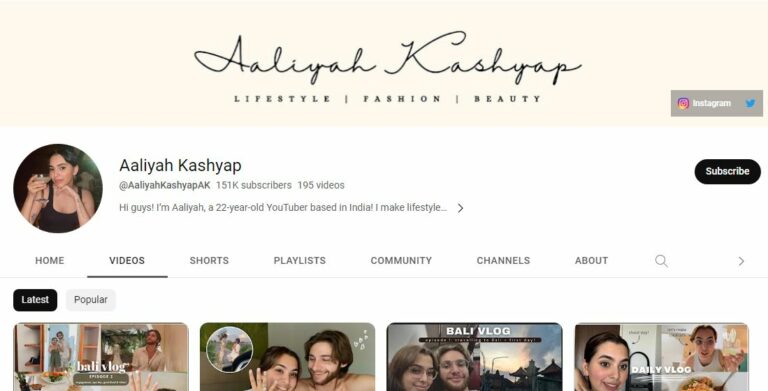Click the tab bar's next arrow
Viewport: 768px width, 391px height.
pyautogui.click(x=741, y=261)
